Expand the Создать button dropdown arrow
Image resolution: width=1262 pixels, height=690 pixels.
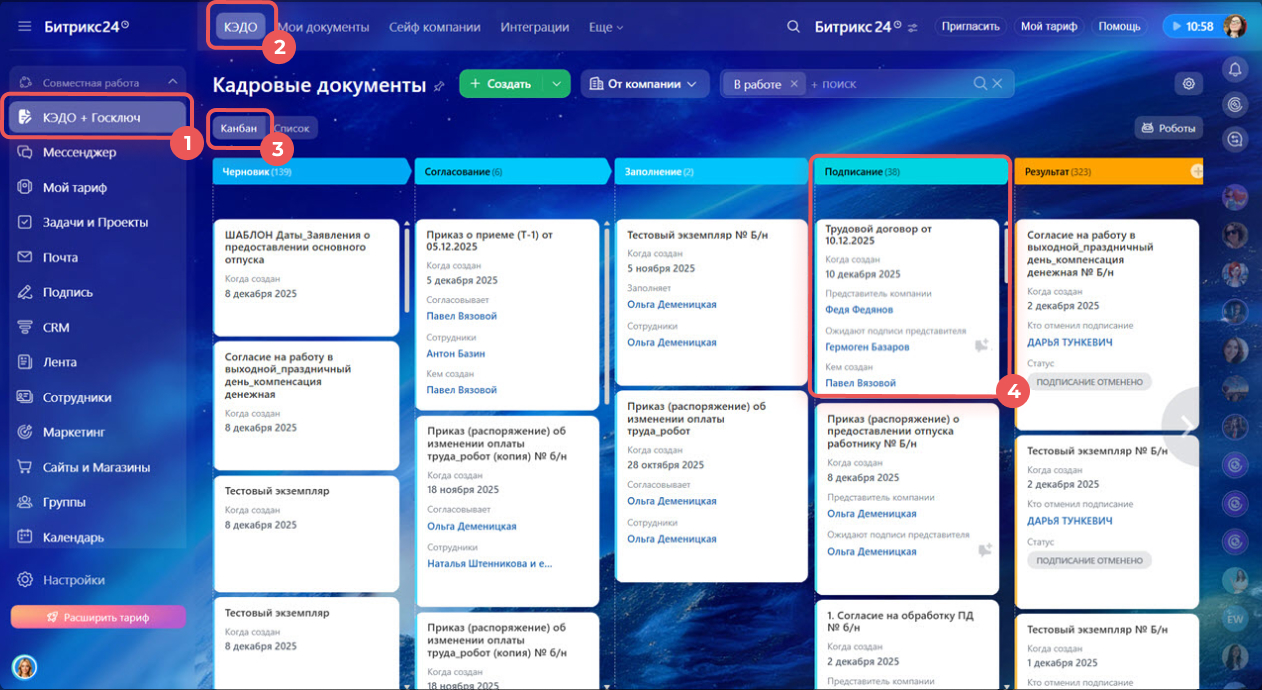(x=556, y=84)
